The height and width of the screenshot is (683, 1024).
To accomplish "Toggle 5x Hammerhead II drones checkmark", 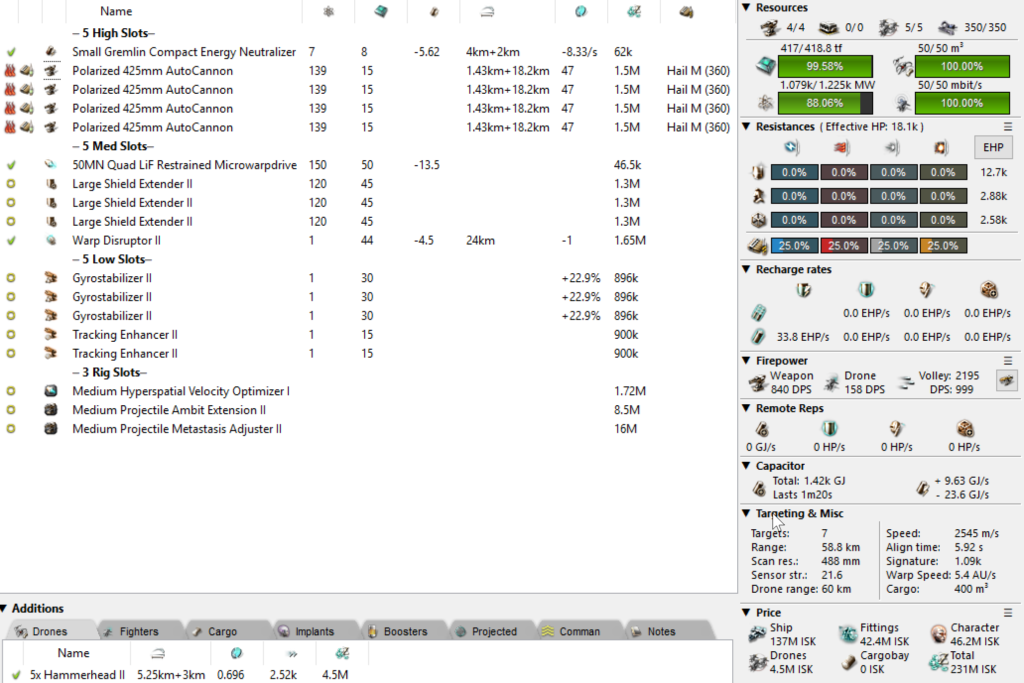I will (16, 674).
